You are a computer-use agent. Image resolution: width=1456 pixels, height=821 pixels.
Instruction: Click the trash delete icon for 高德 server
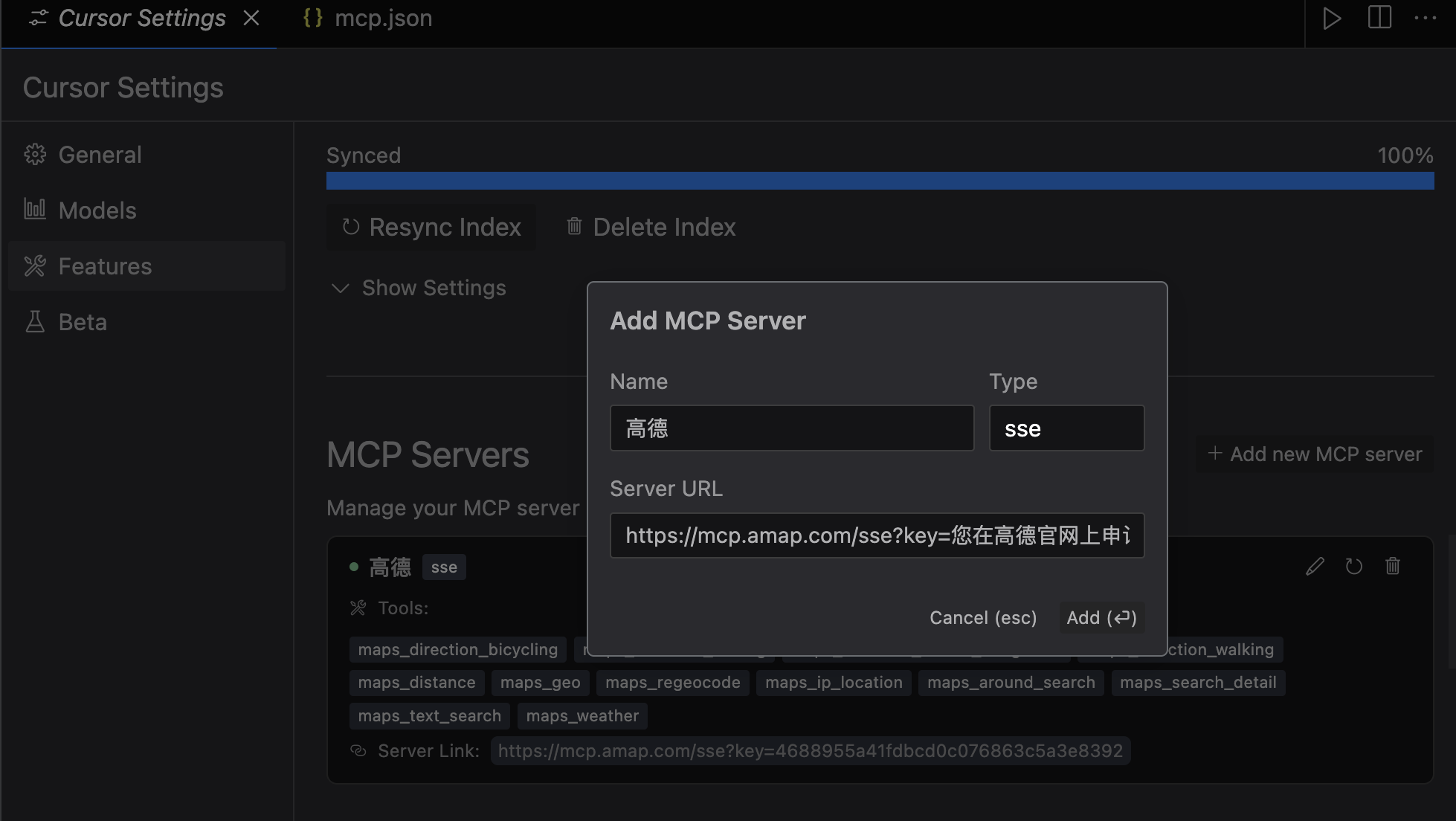[1393, 567]
